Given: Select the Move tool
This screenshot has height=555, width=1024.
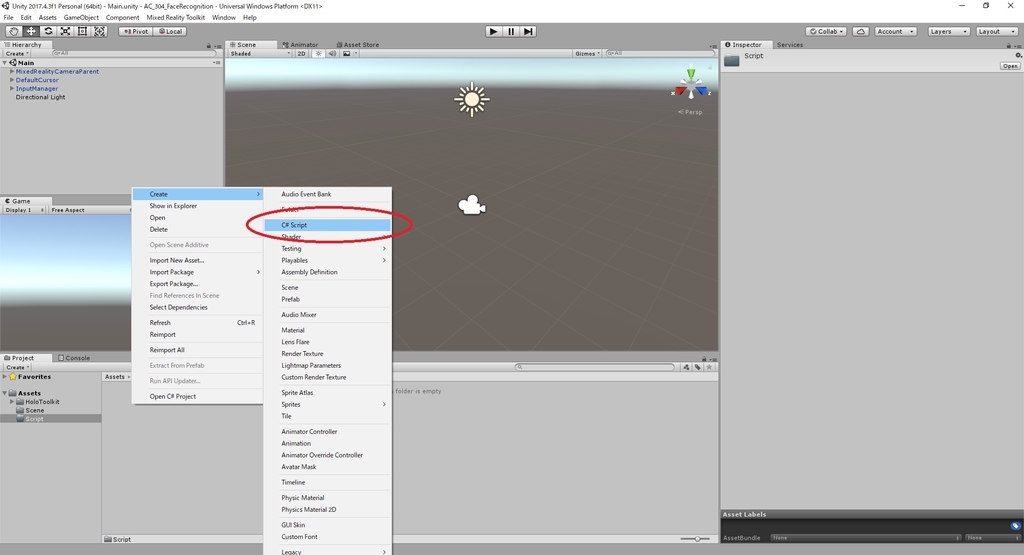Looking at the screenshot, I should click(31, 31).
